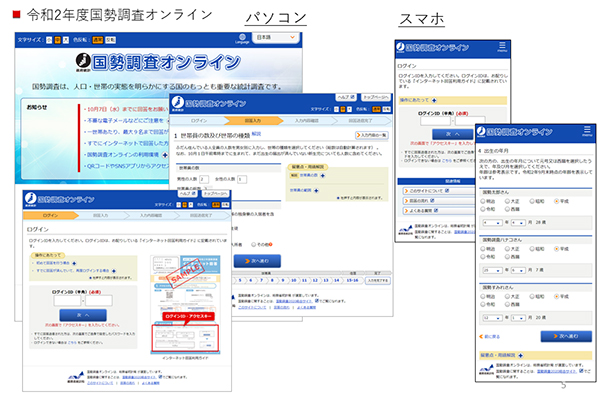Image resolution: width=600 pixels, height=393 pixels.
Task: Click SAMPLE guide image on PC login page
Action: [185, 304]
